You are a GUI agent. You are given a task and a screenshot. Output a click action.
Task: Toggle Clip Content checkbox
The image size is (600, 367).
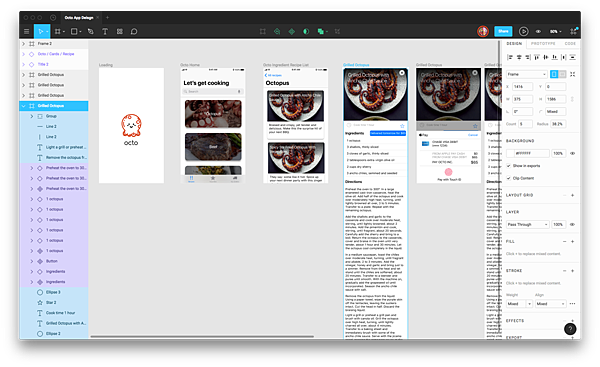point(509,178)
